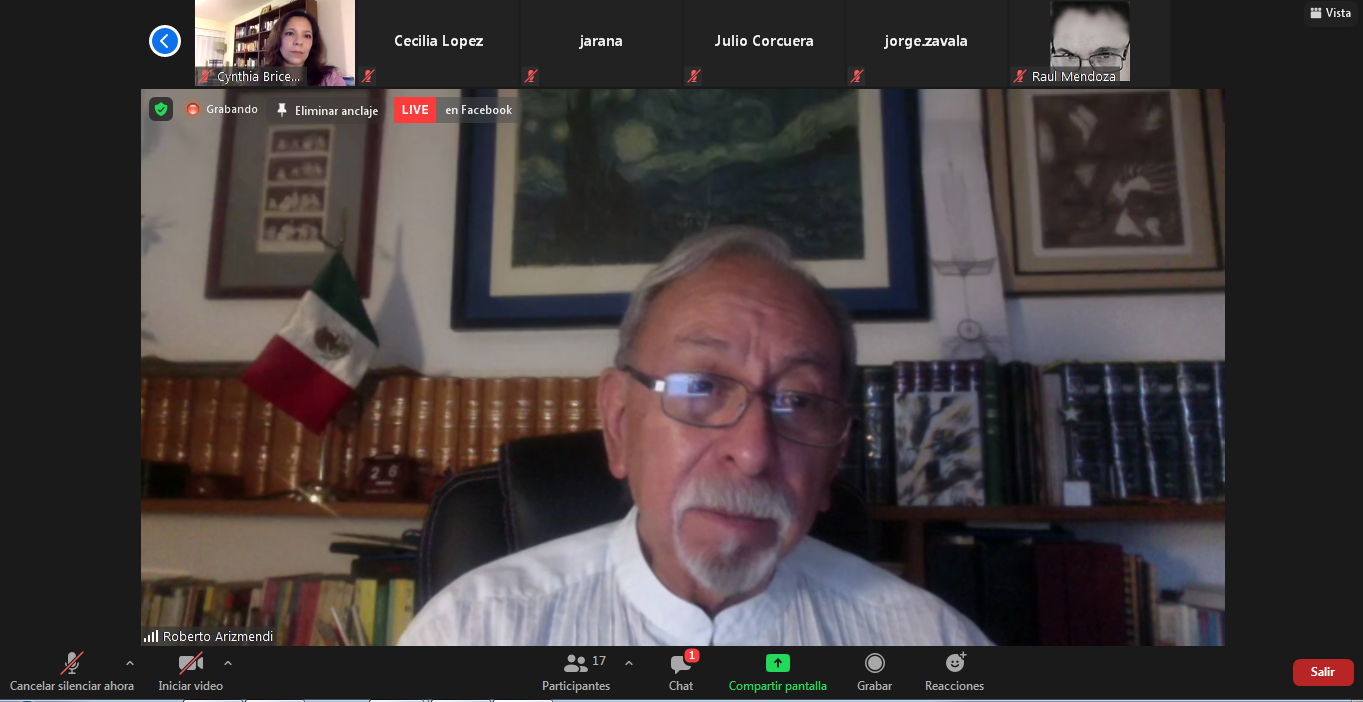
Task: Expand audio options arrow beside microphone
Action: (x=129, y=663)
